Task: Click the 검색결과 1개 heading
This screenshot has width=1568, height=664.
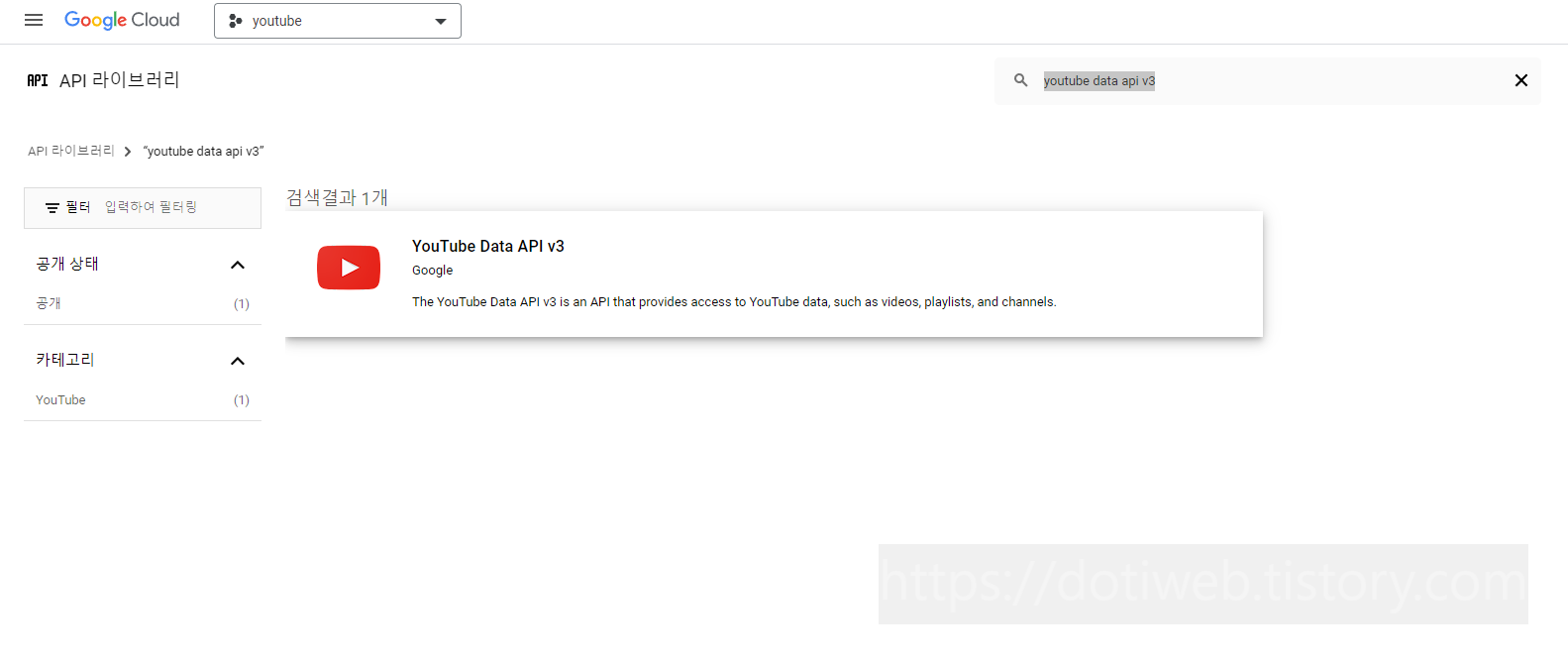Action: click(337, 198)
